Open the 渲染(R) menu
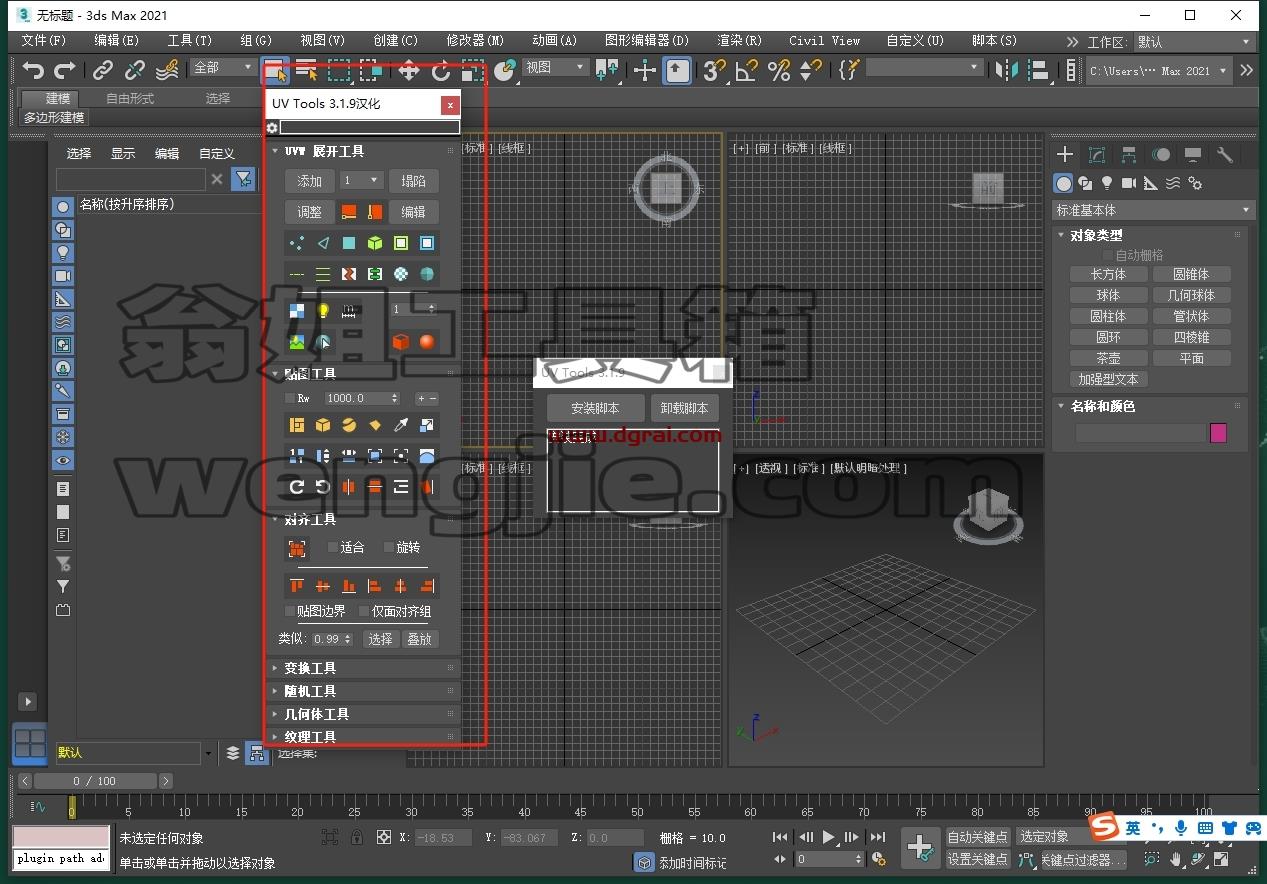This screenshot has width=1267, height=884. click(x=739, y=41)
